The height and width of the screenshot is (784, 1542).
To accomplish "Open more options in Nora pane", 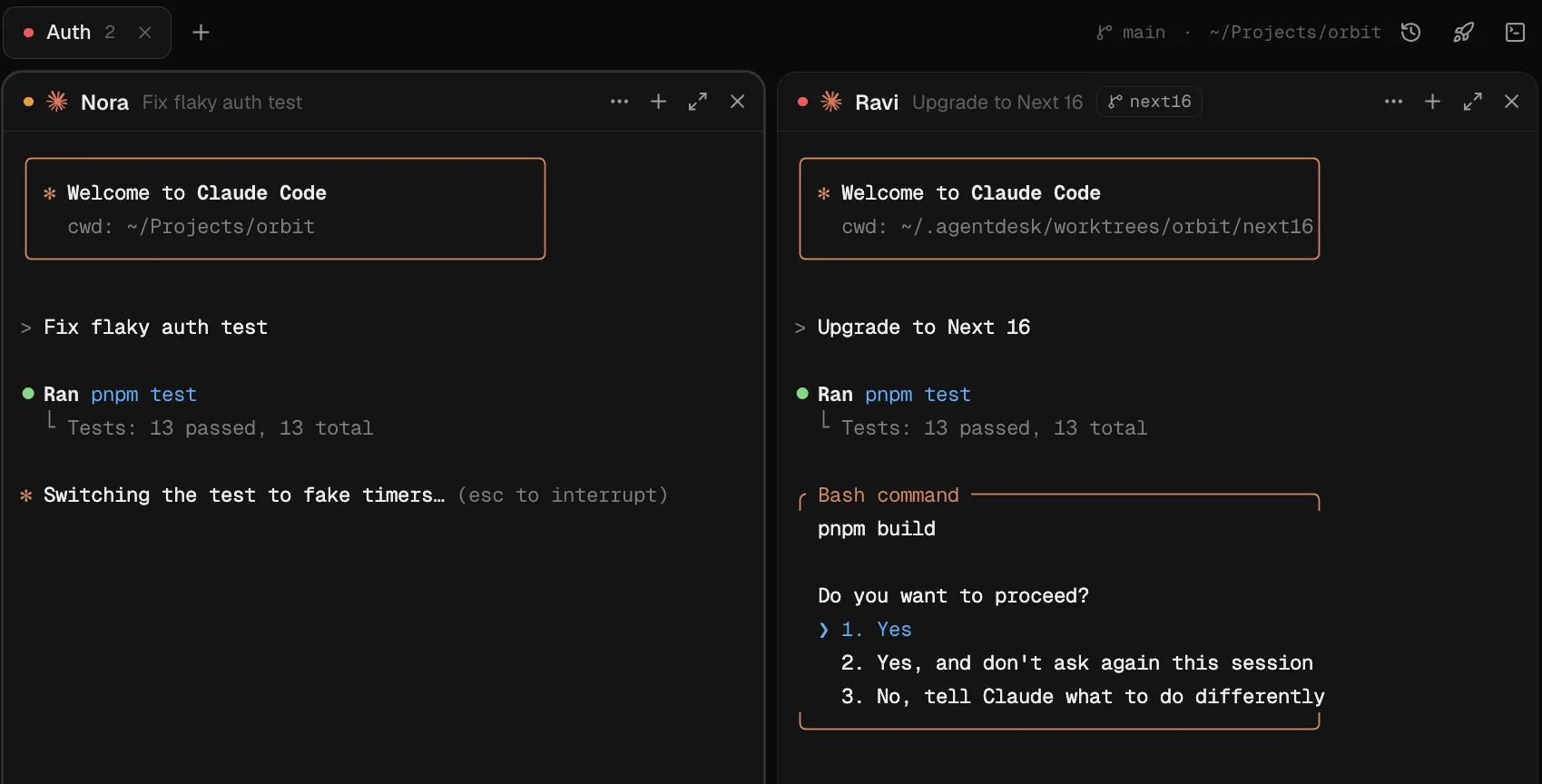I will tap(620, 102).
